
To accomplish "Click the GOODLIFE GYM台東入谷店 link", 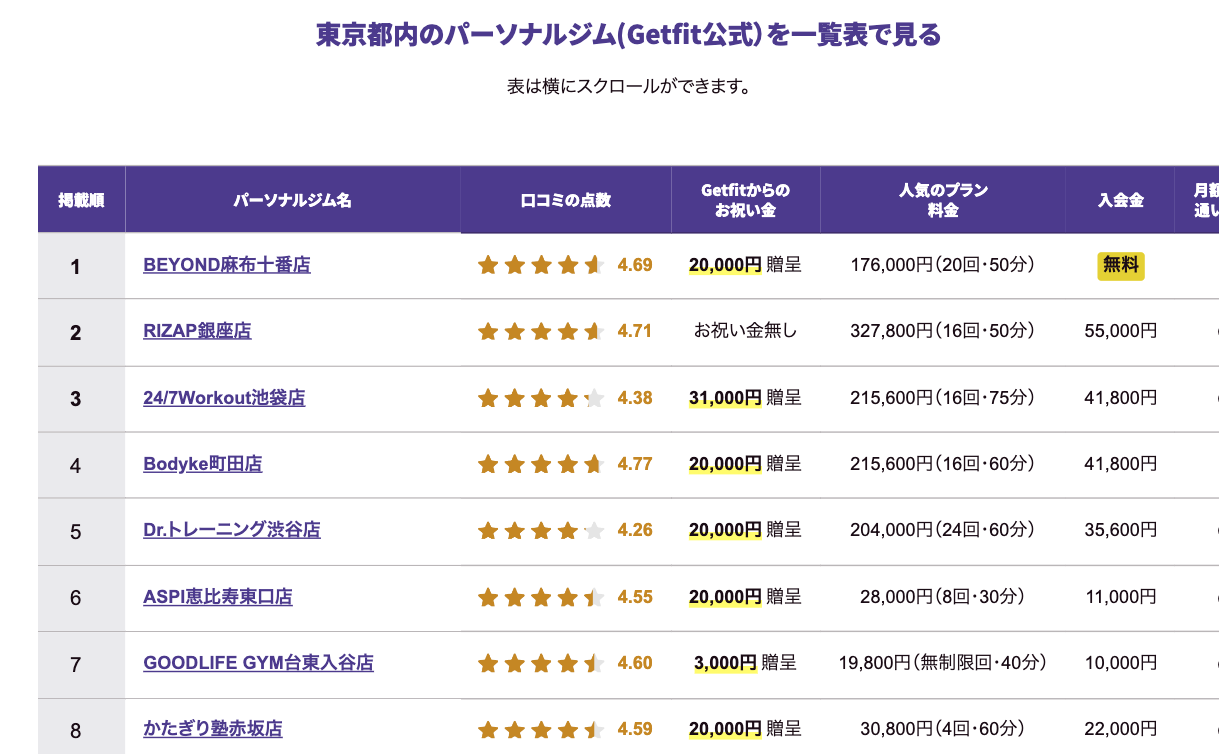I will click(258, 663).
